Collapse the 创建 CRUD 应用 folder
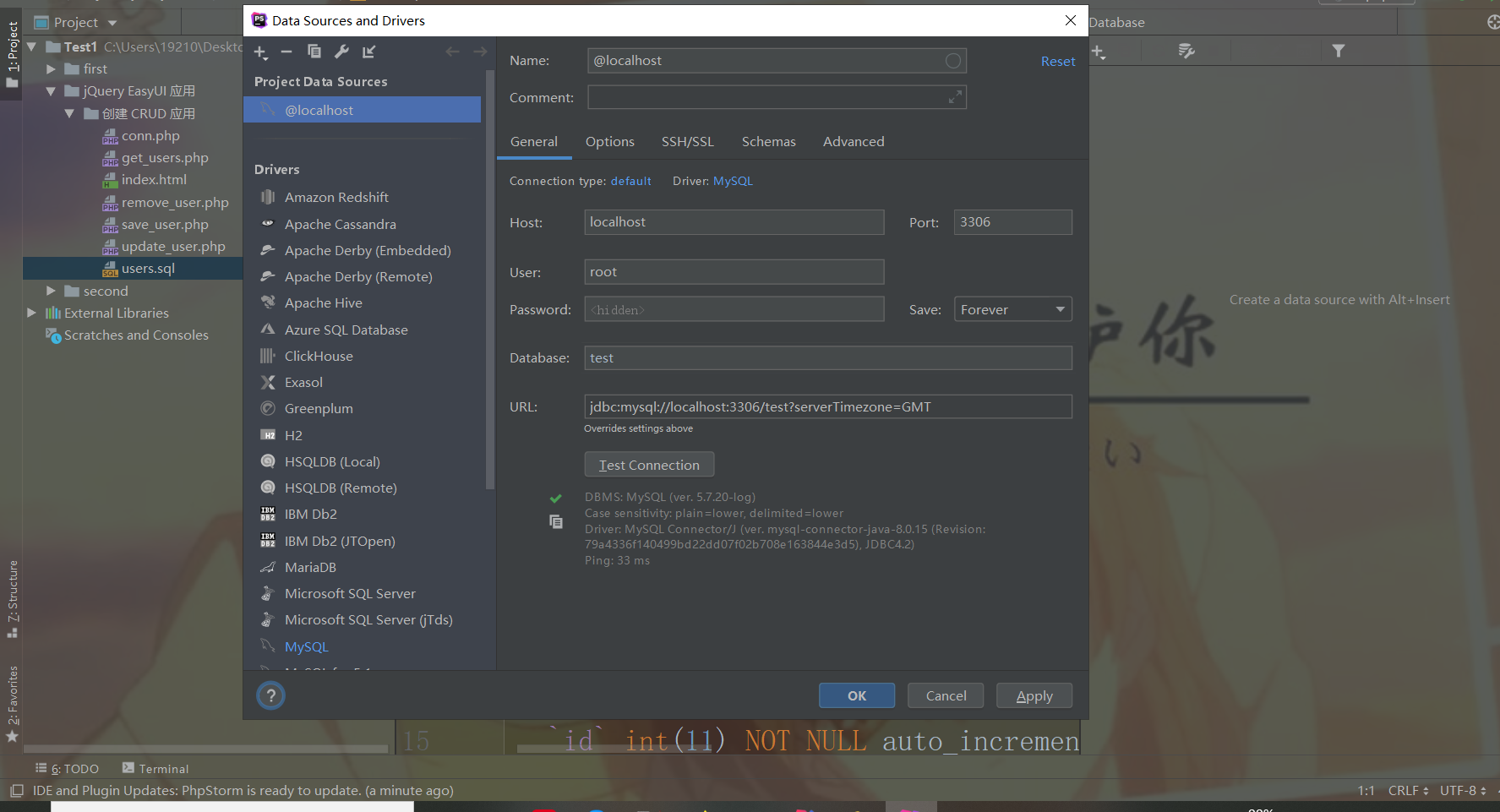Image resolution: width=1500 pixels, height=812 pixels. click(x=69, y=113)
